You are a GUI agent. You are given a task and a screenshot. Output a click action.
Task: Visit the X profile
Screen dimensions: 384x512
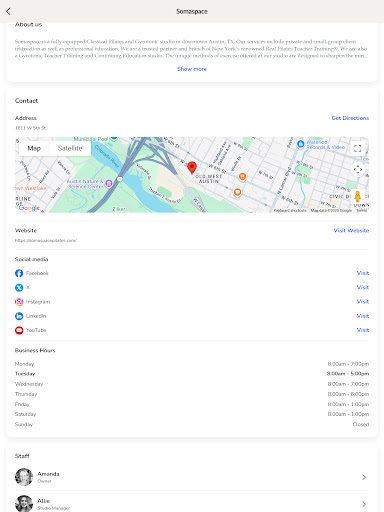click(x=363, y=287)
